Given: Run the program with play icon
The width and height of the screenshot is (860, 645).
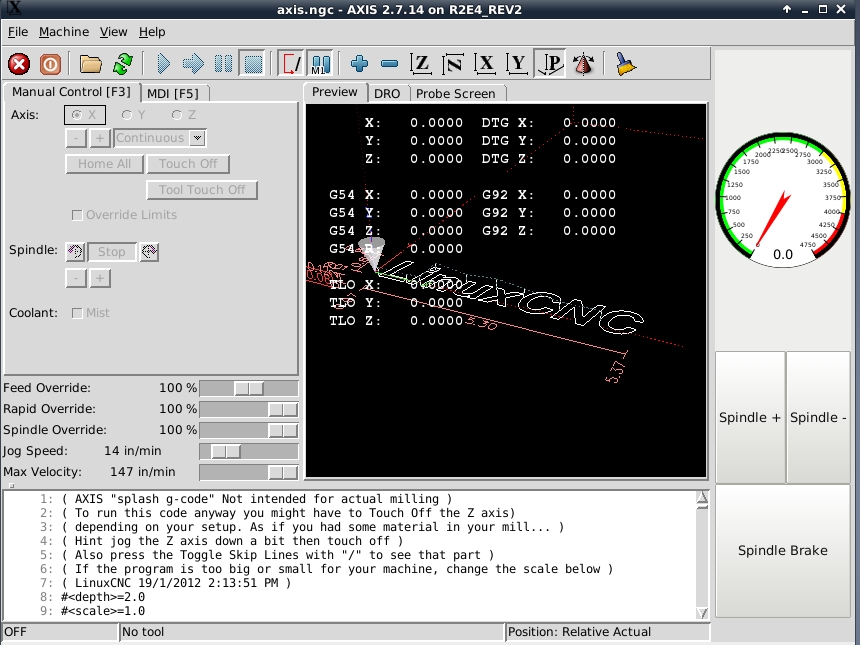Looking at the screenshot, I should point(163,64).
